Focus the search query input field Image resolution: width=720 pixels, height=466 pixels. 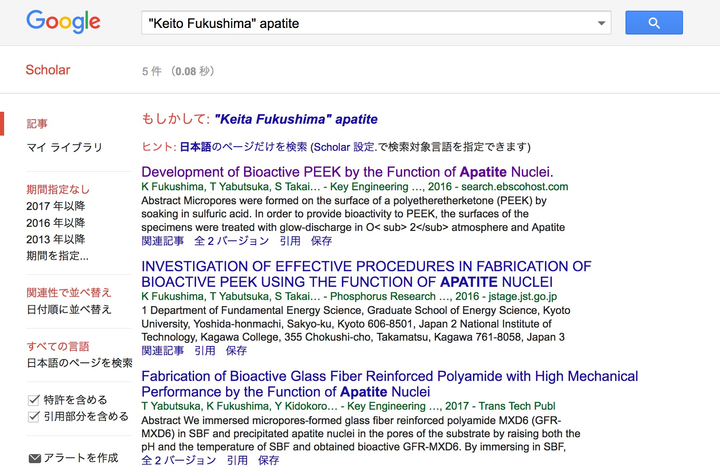(376, 23)
